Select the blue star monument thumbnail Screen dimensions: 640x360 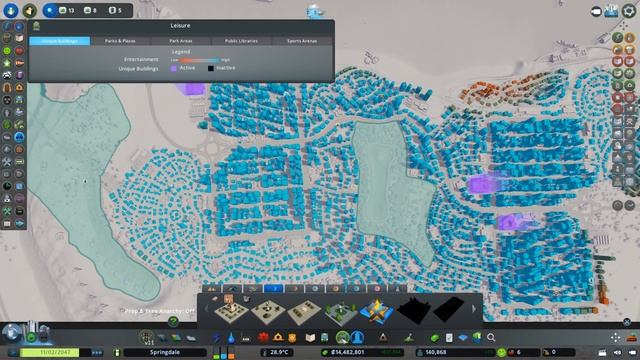(x=376, y=310)
